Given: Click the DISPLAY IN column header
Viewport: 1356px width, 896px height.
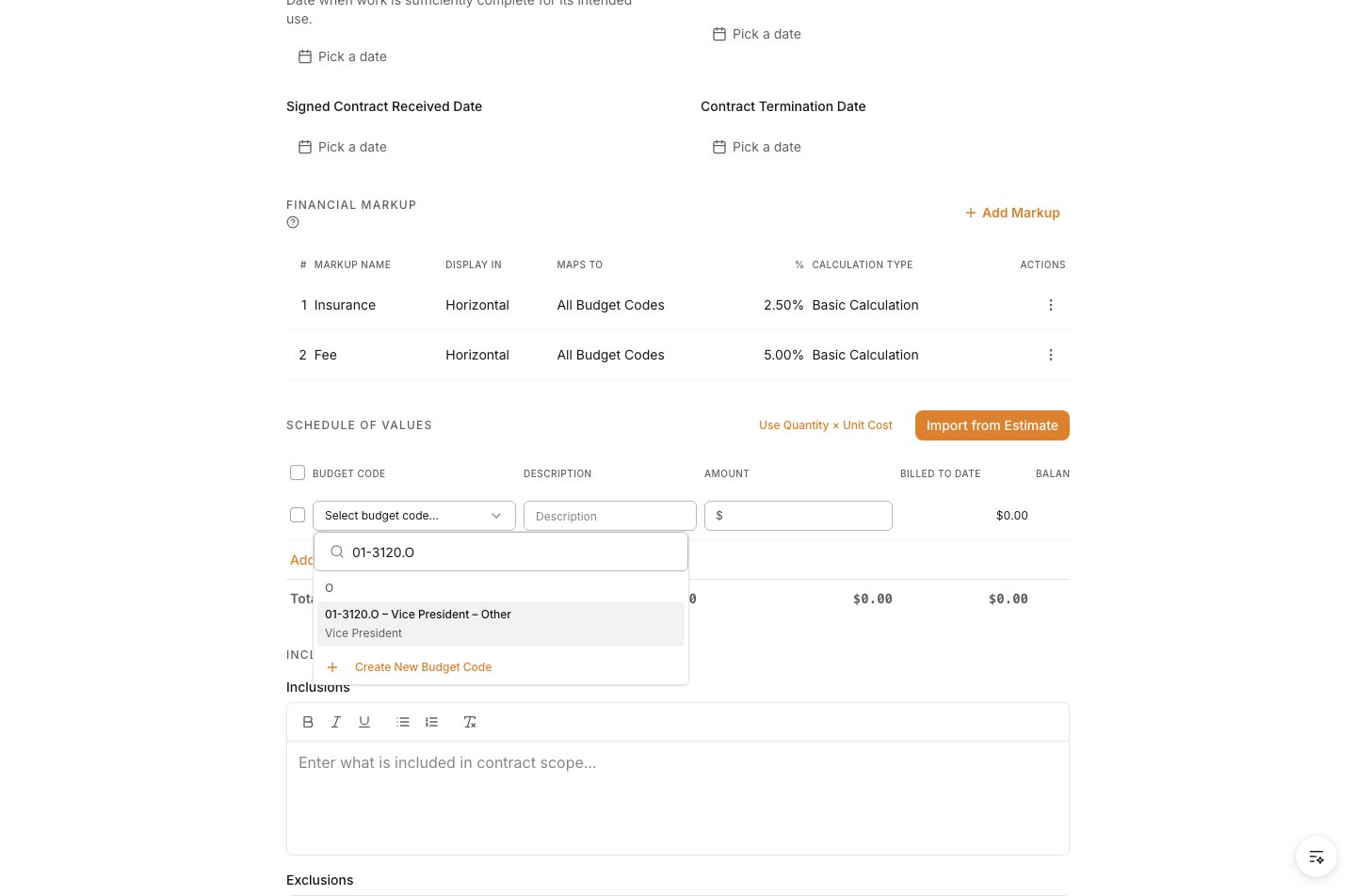Looking at the screenshot, I should (x=474, y=264).
